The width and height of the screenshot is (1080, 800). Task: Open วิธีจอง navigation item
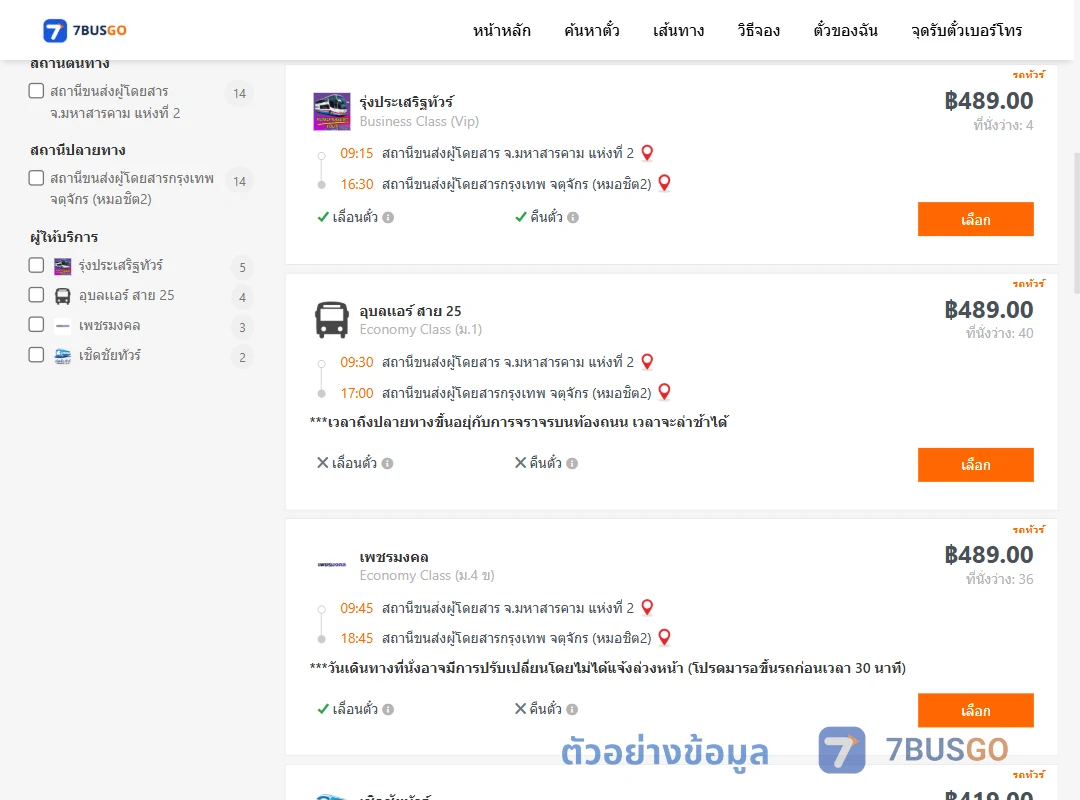(758, 31)
